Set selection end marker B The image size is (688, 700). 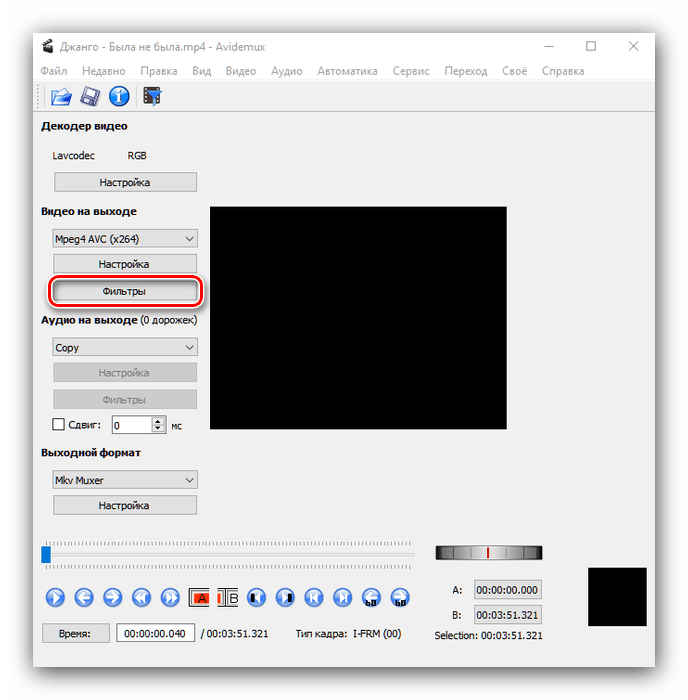click(x=228, y=597)
